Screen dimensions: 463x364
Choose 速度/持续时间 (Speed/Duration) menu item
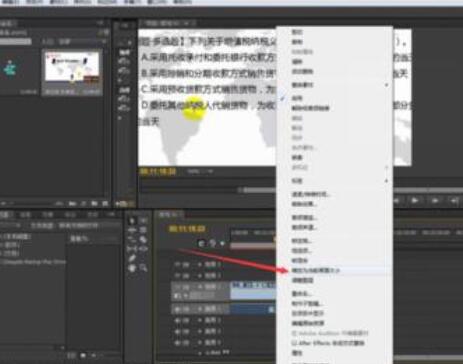(311, 194)
